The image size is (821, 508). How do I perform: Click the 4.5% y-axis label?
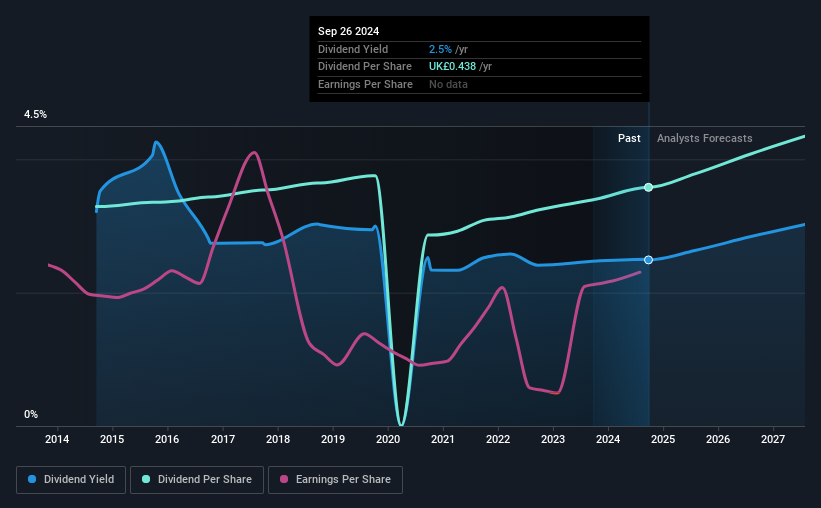35,114
